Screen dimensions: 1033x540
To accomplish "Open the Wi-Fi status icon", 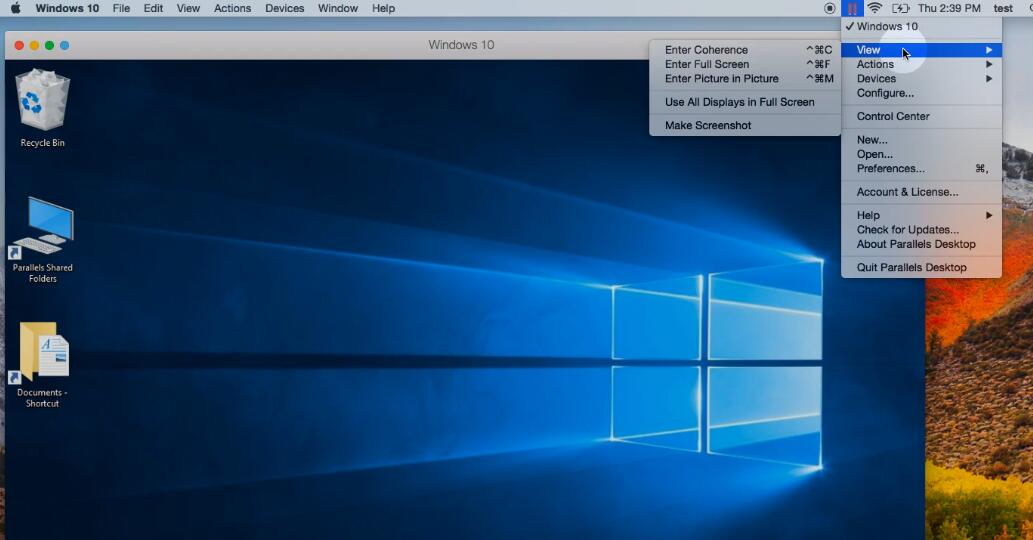I will pos(874,8).
